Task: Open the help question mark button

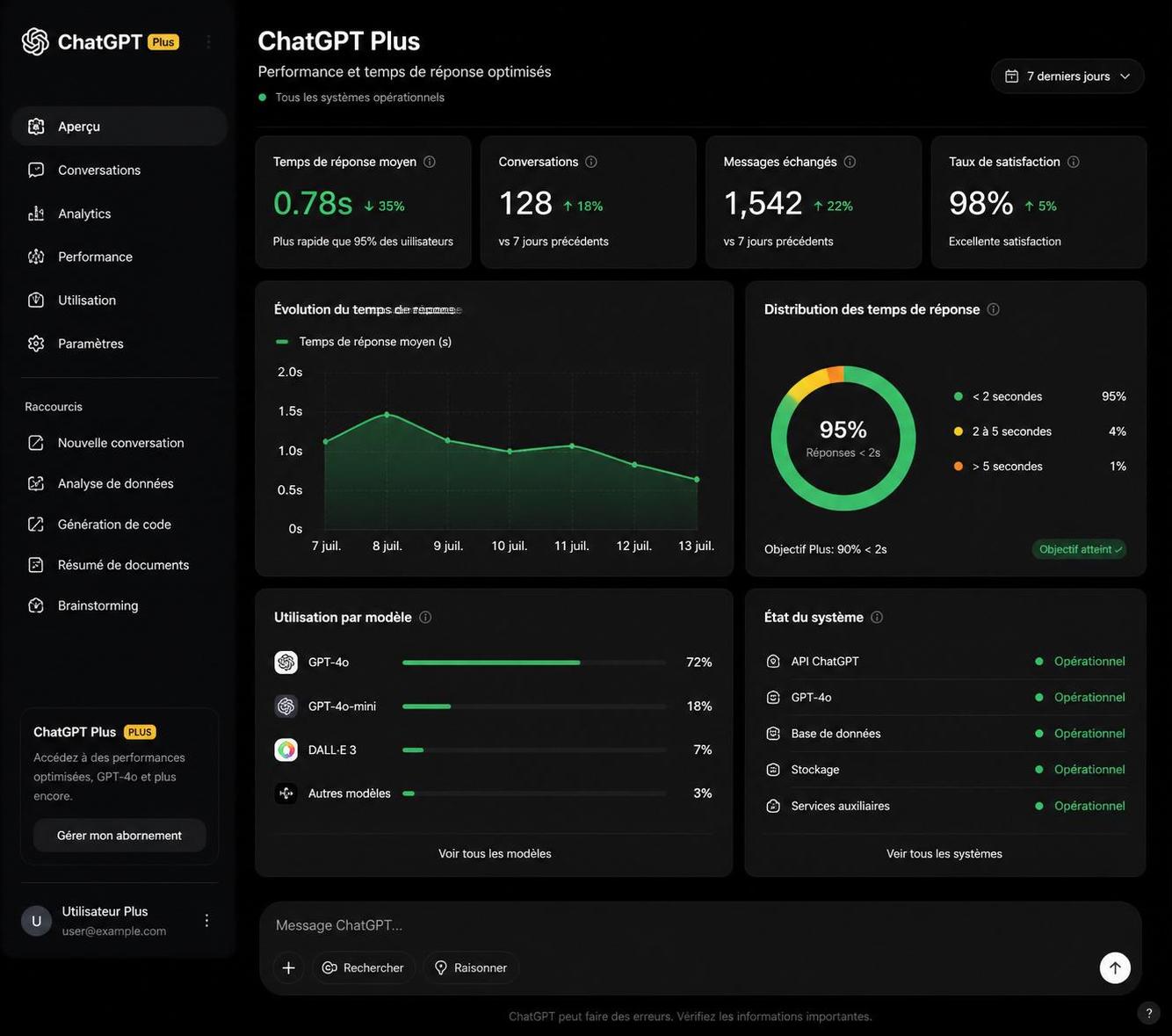Action: [x=1149, y=1013]
